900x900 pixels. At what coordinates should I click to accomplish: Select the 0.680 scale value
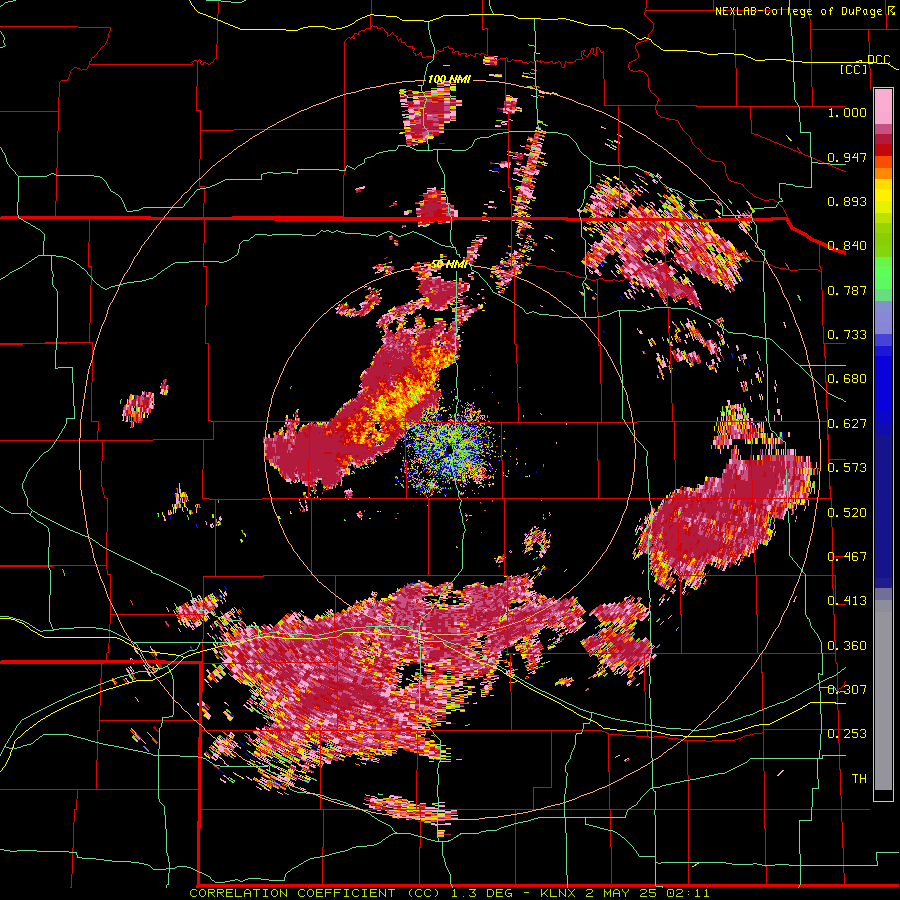click(x=847, y=379)
